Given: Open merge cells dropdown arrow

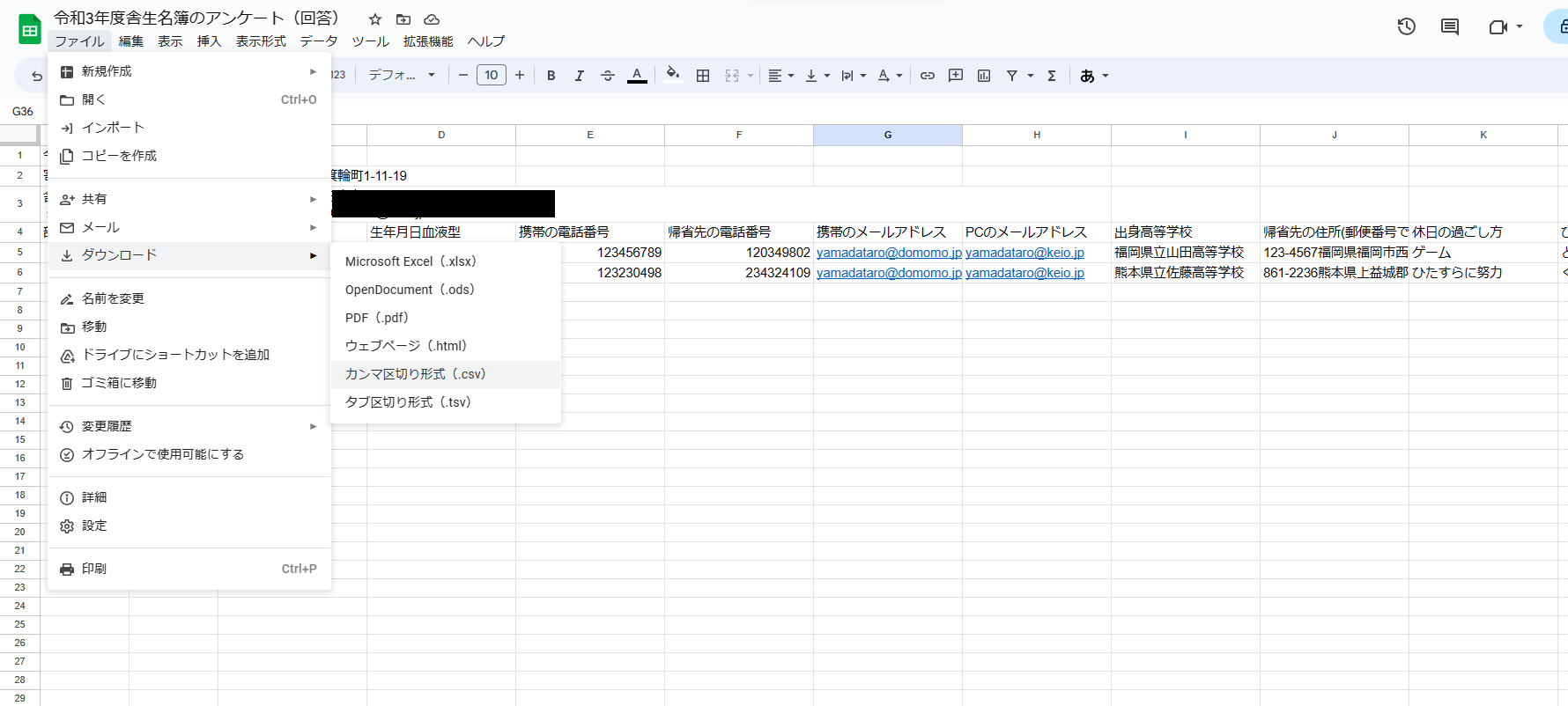Looking at the screenshot, I should click(751, 76).
